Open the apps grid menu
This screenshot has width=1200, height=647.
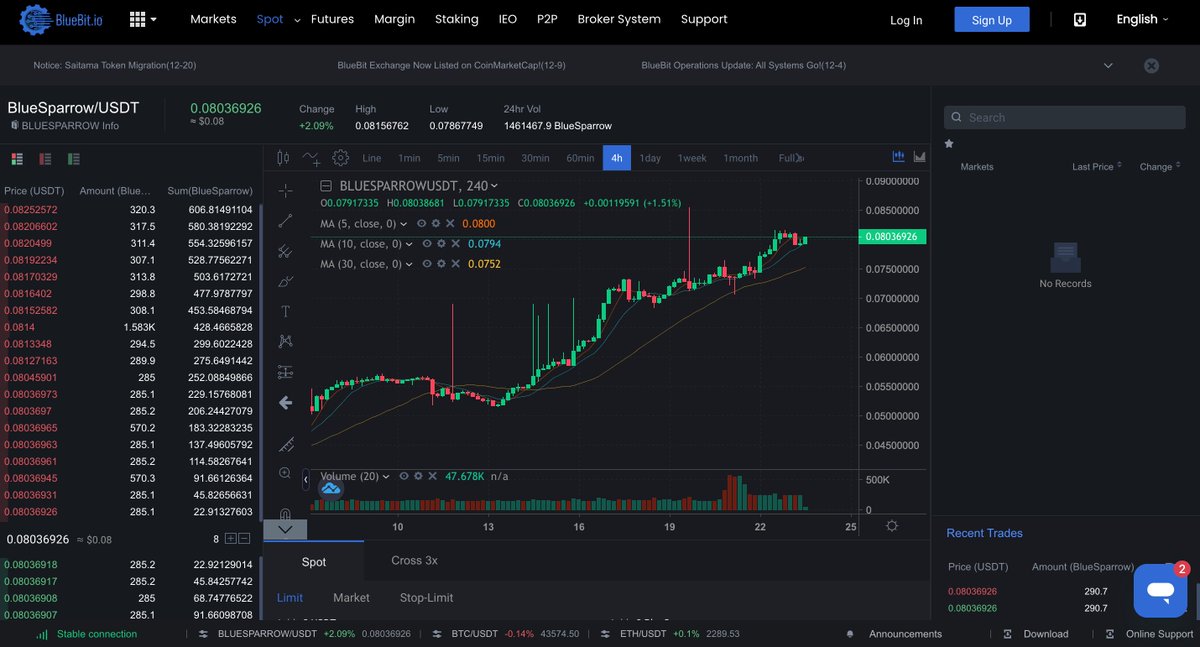pyautogui.click(x=143, y=19)
